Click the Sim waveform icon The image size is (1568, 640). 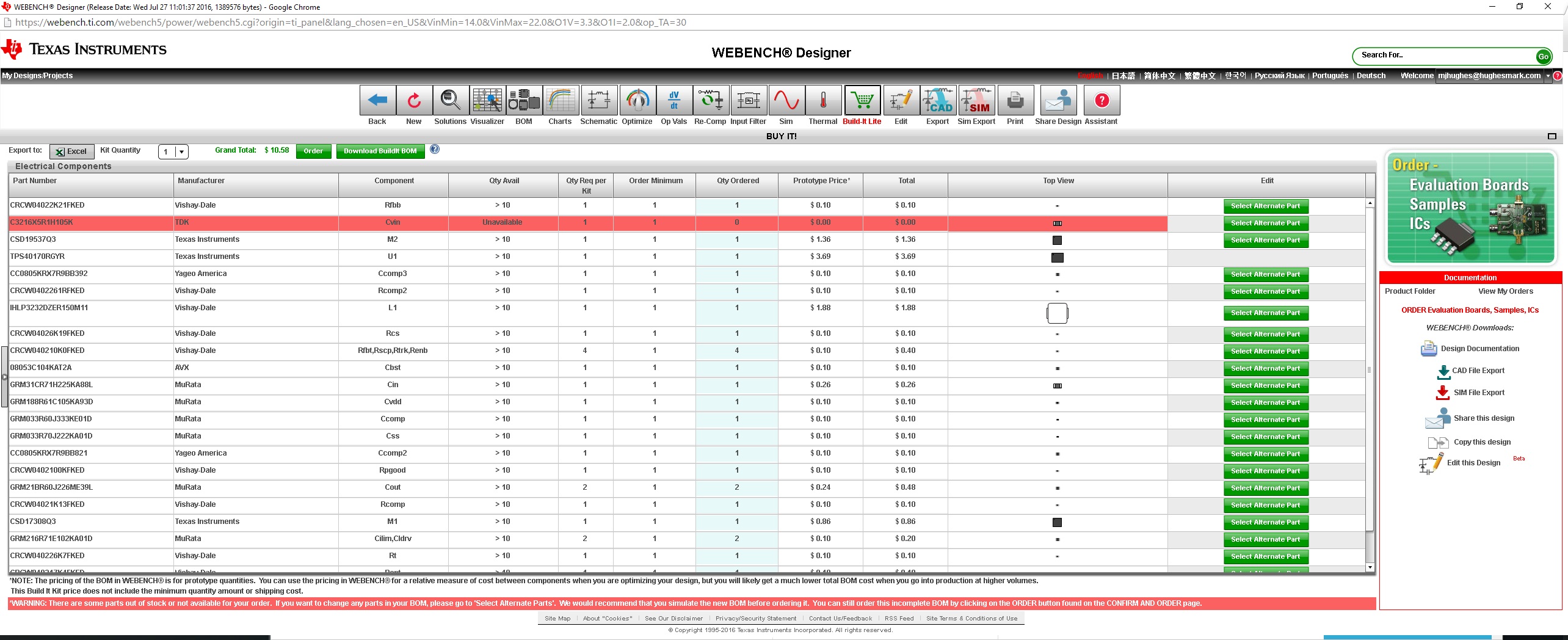tap(786, 100)
